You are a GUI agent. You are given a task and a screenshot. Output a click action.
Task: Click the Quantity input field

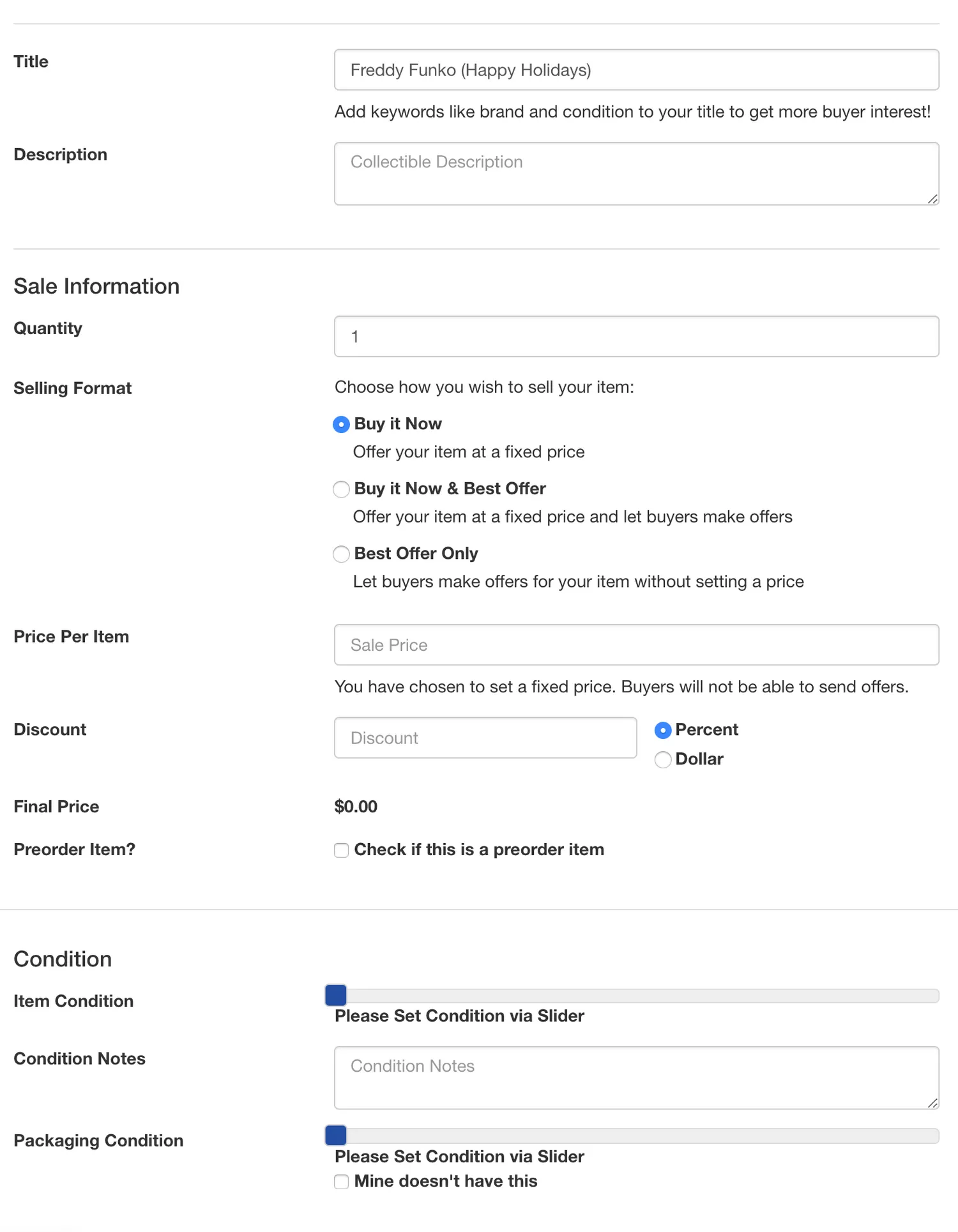(x=635, y=336)
